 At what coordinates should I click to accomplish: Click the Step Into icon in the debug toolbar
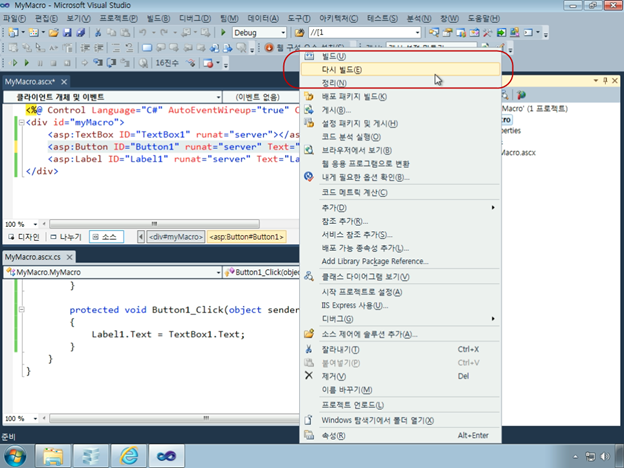(x=98, y=63)
